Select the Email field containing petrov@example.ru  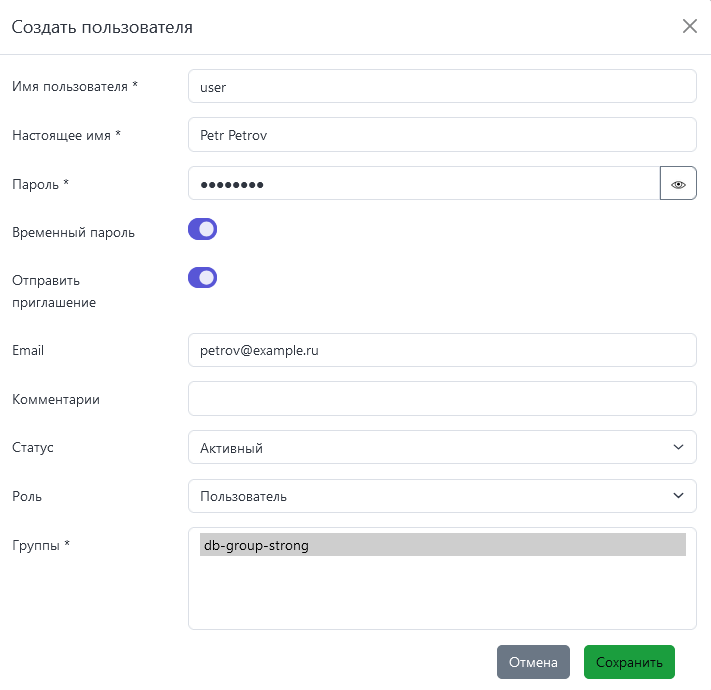click(x=441, y=351)
